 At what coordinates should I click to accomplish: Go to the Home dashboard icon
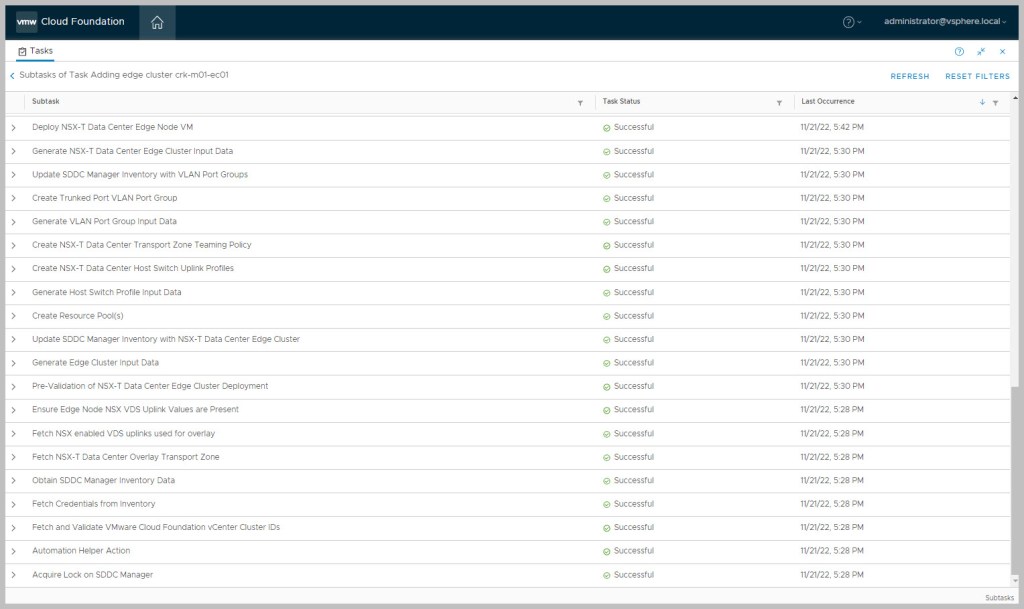click(157, 22)
